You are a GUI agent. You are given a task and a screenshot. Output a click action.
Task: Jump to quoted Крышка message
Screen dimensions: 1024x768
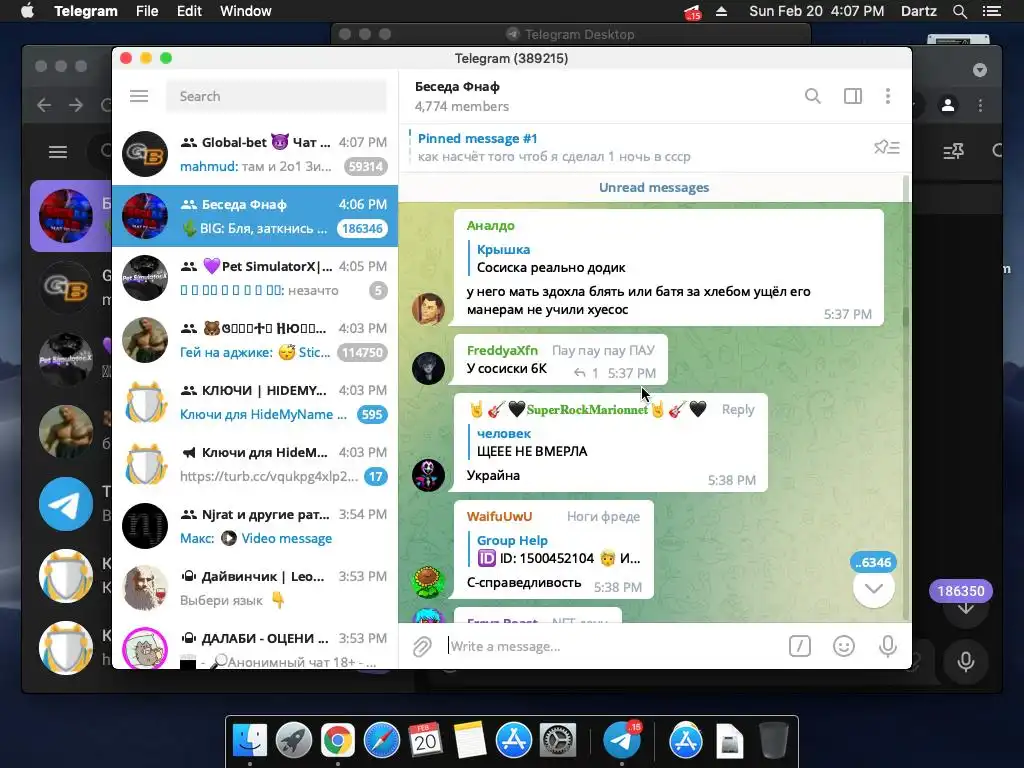coord(551,259)
